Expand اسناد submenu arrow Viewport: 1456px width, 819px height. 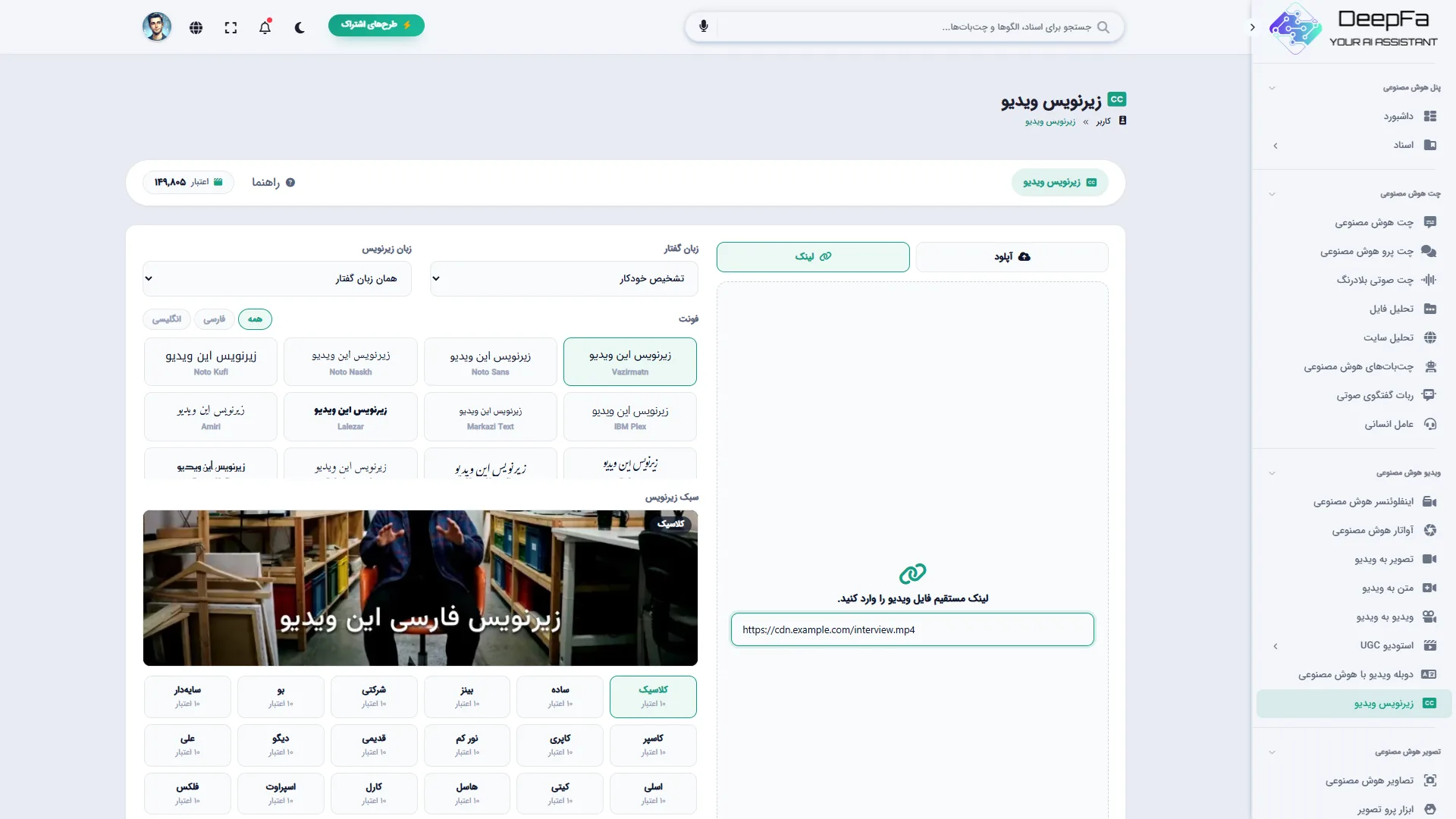(1276, 146)
